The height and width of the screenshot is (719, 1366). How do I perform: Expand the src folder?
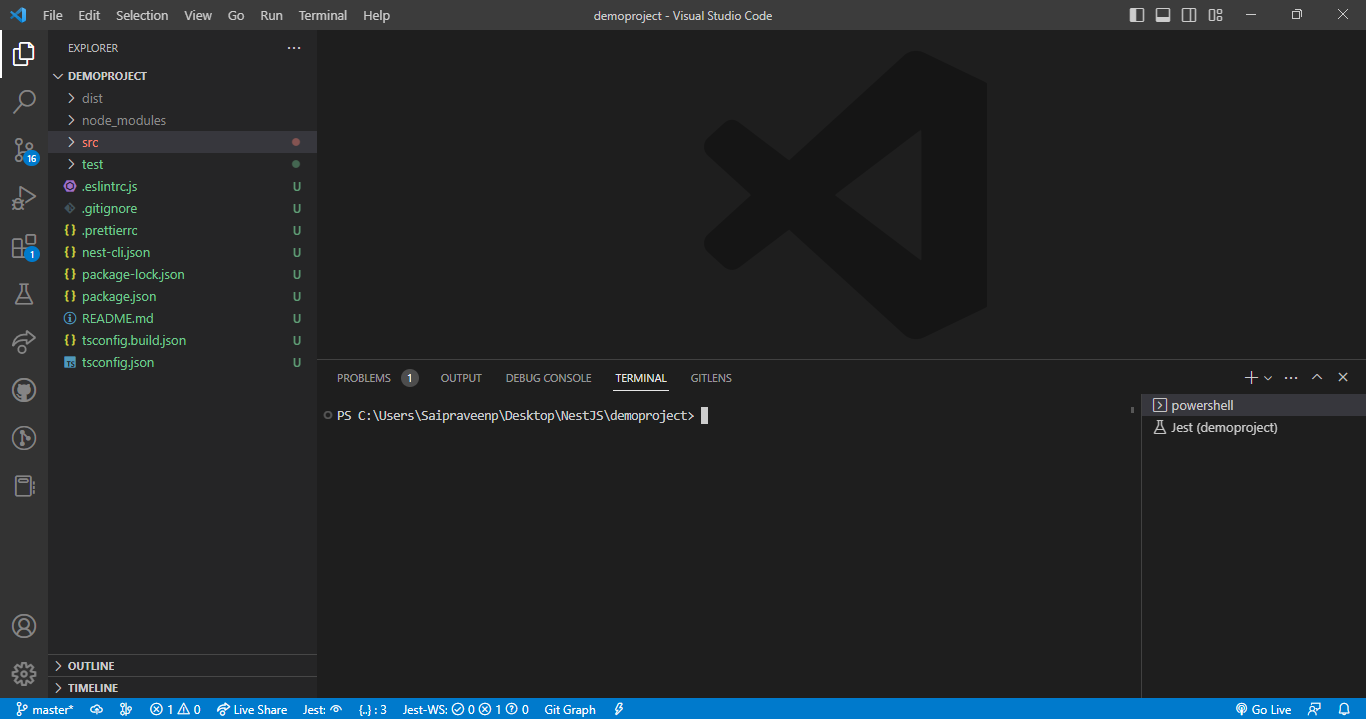[90, 142]
